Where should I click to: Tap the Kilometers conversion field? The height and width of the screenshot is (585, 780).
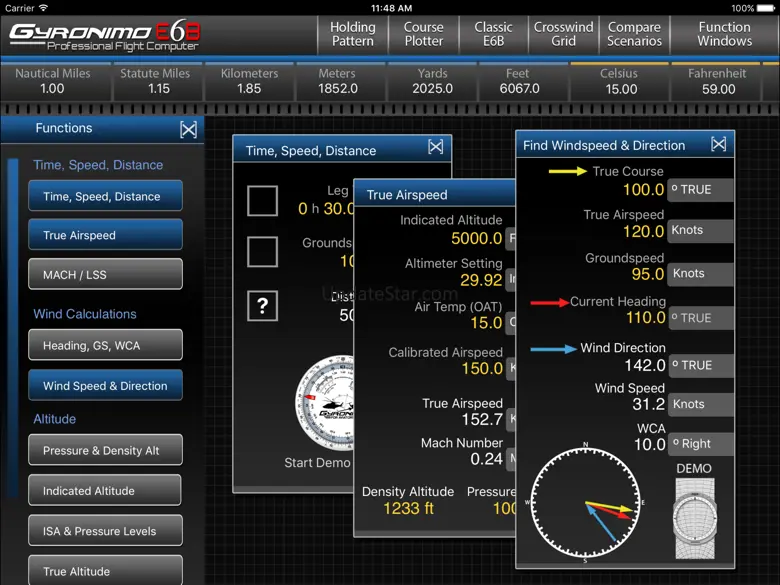249,82
